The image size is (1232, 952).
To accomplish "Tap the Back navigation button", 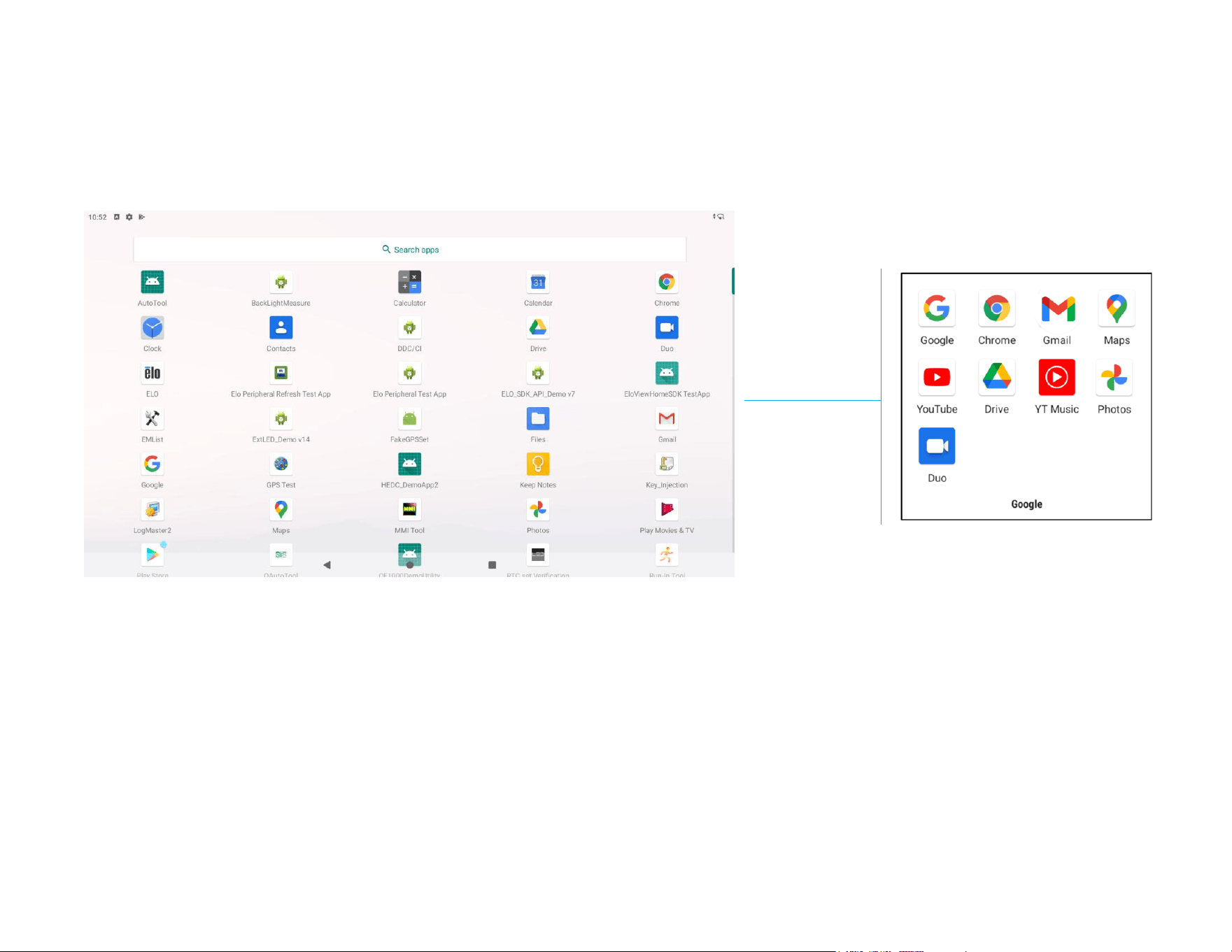I will point(327,564).
